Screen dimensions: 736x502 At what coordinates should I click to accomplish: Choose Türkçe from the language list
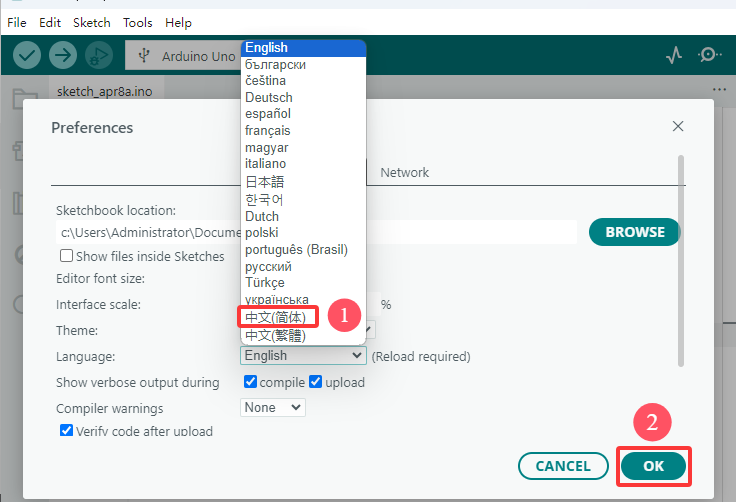pyautogui.click(x=303, y=283)
